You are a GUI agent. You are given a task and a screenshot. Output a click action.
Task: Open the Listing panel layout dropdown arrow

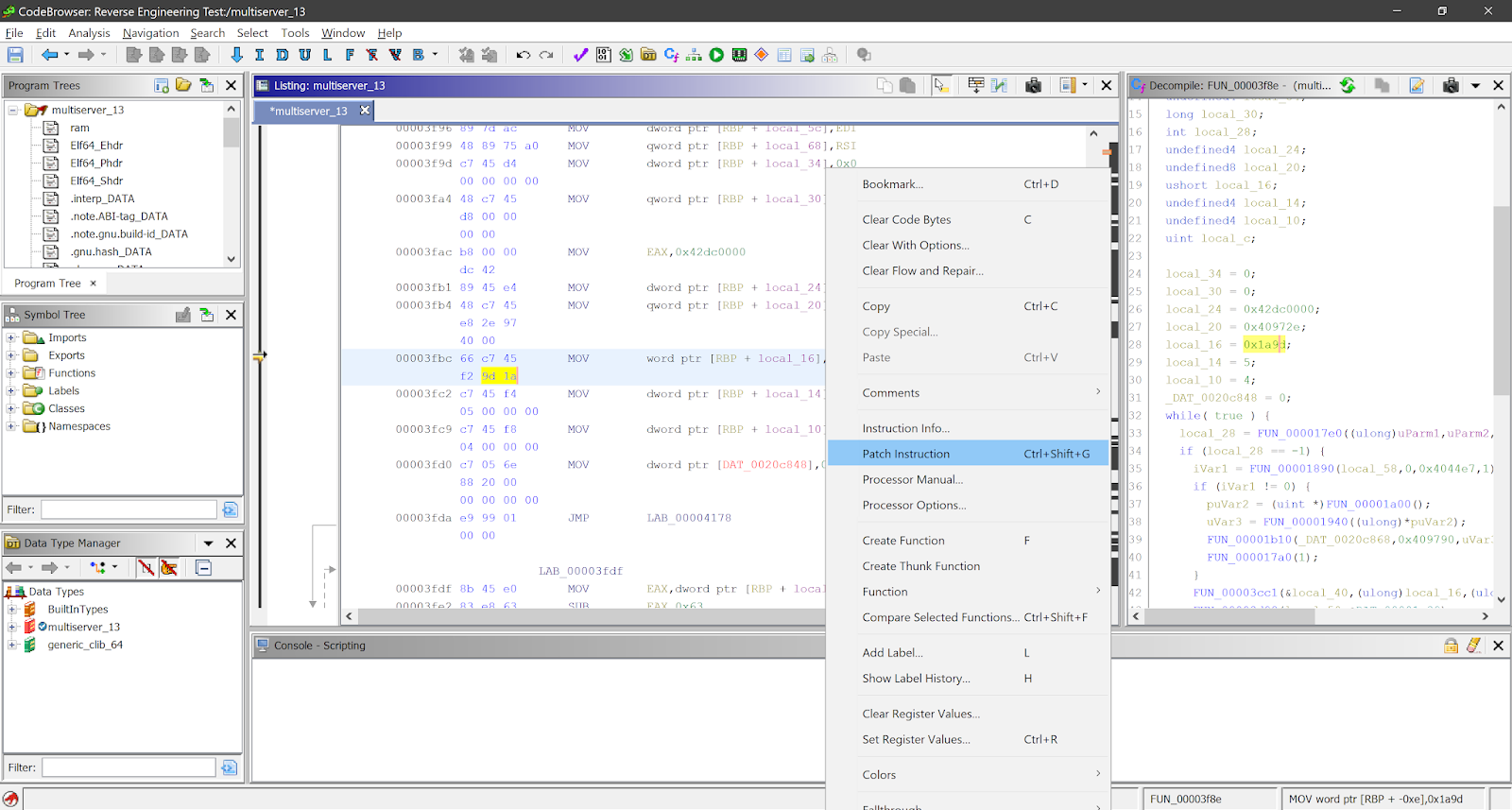click(1084, 85)
